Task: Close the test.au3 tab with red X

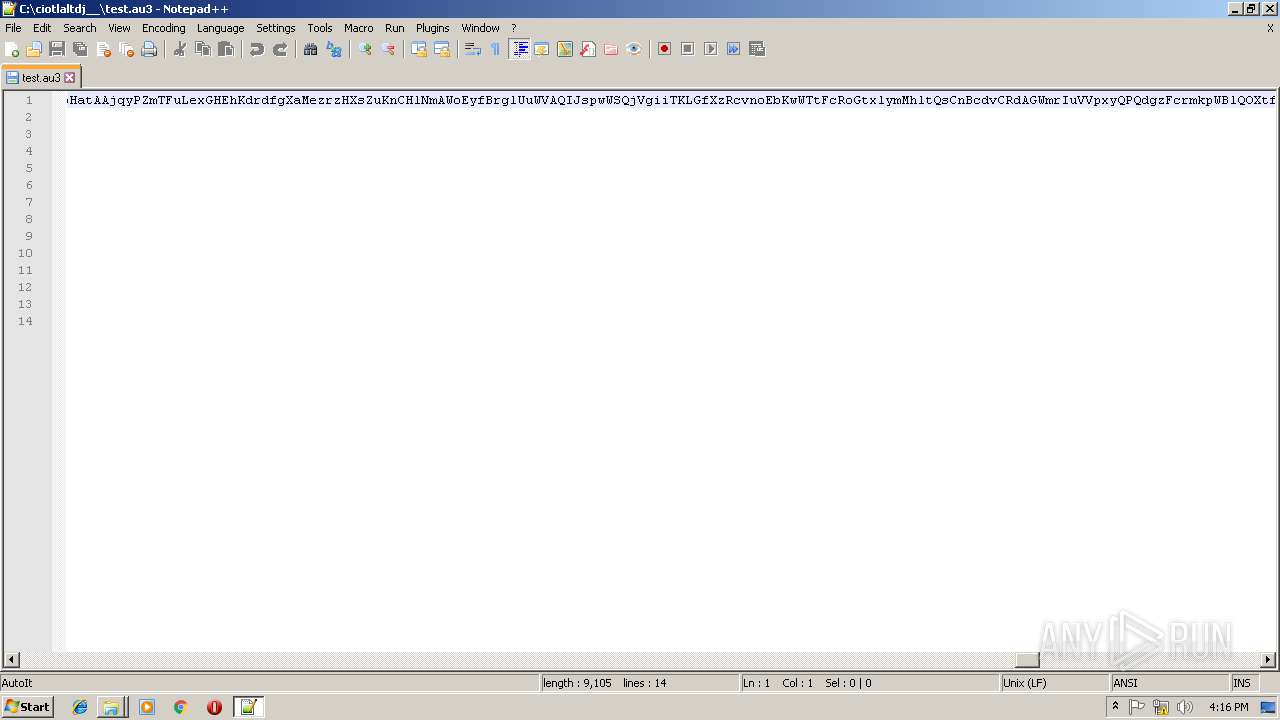Action: [x=70, y=77]
